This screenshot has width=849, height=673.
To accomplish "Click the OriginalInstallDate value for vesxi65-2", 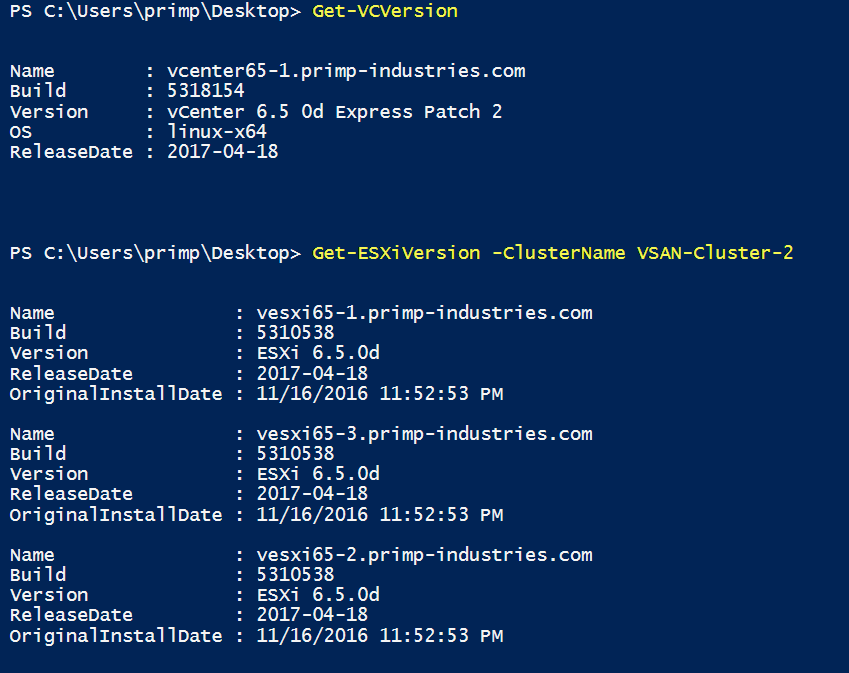I will coord(380,636).
